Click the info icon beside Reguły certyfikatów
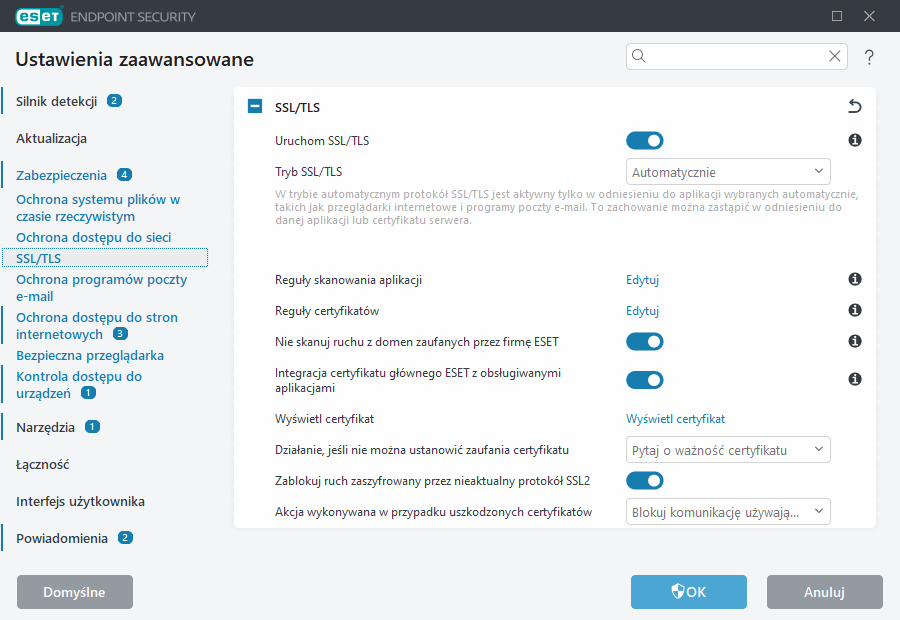 pyautogui.click(x=855, y=310)
